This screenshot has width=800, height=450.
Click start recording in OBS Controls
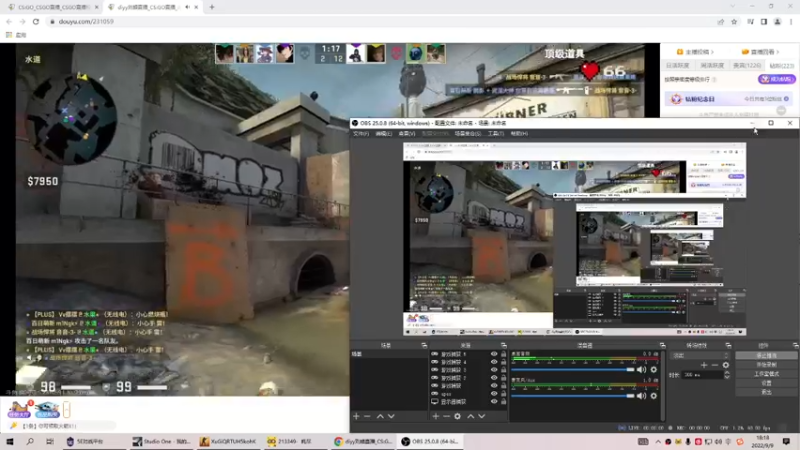pos(766,365)
